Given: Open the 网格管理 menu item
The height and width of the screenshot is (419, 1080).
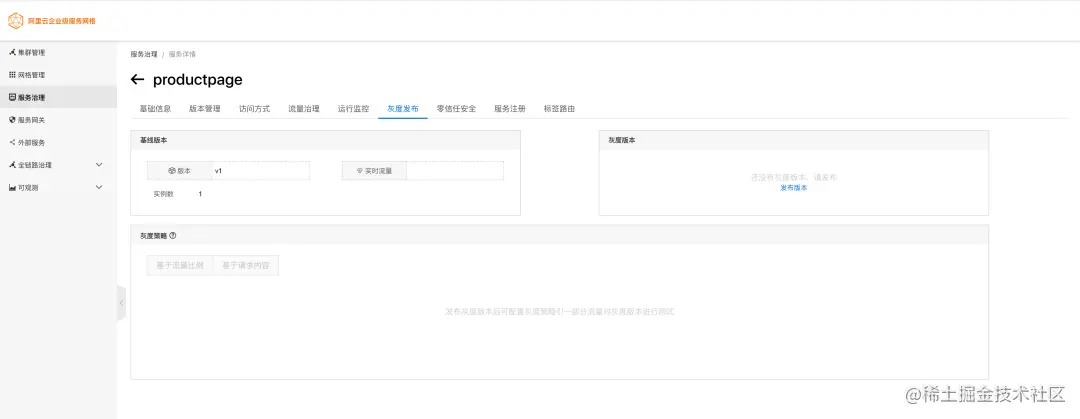Looking at the screenshot, I should click(x=58, y=74).
